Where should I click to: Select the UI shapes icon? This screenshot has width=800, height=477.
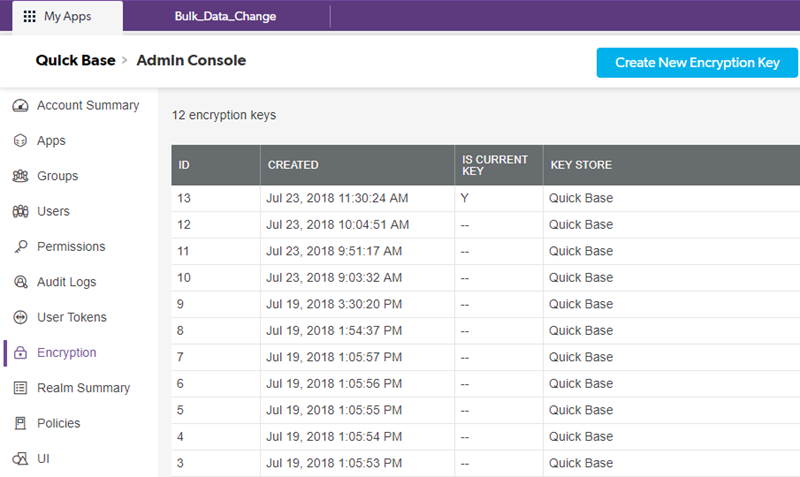pyautogui.click(x=20, y=459)
